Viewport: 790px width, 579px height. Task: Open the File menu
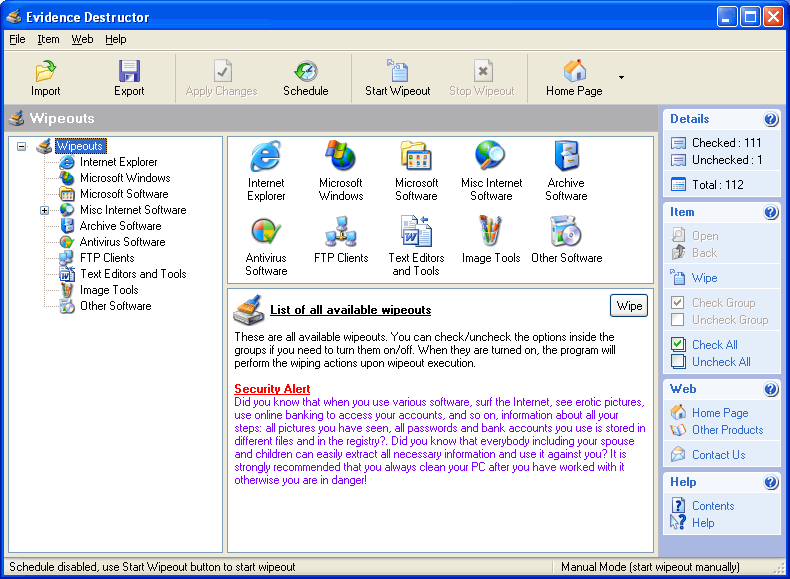coord(17,39)
